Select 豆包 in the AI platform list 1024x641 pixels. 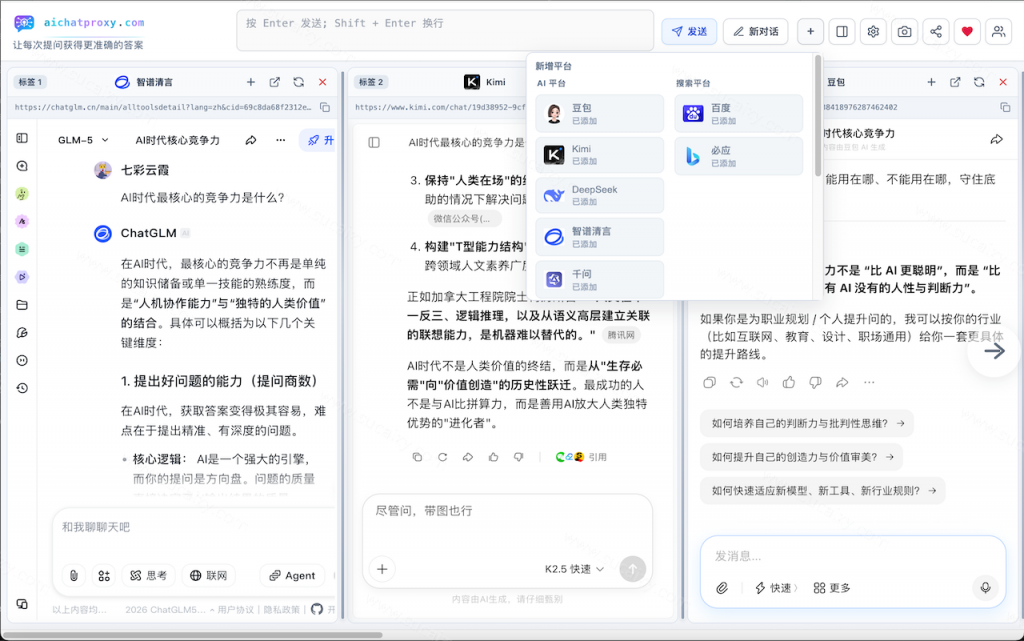click(600, 114)
